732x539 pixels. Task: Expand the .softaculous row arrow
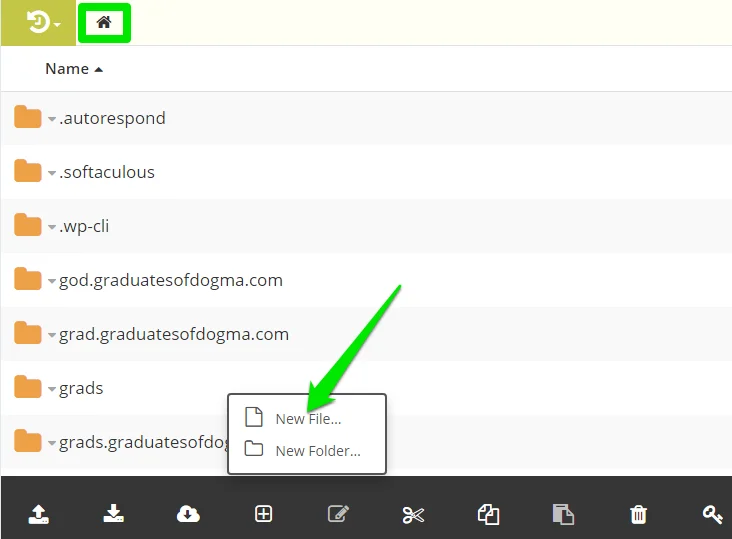(52, 174)
